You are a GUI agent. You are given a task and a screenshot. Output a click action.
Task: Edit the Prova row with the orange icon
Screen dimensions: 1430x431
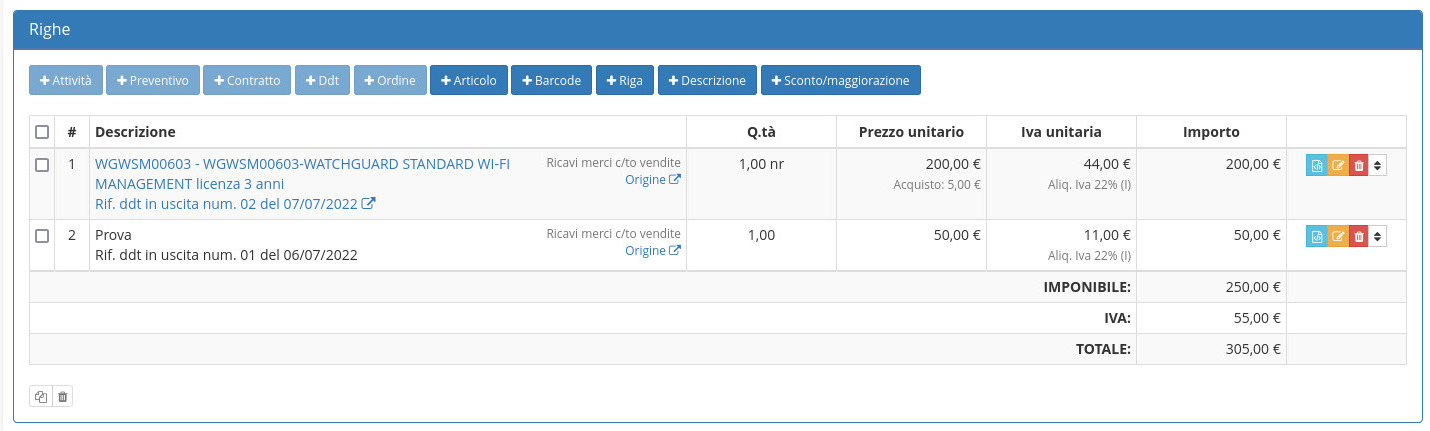[1337, 237]
